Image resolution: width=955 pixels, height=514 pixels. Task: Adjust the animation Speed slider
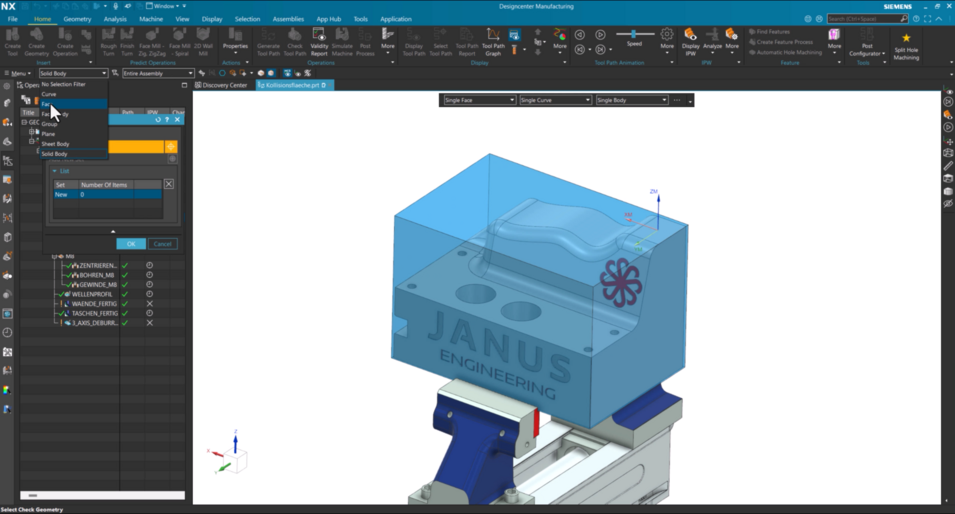(634, 34)
